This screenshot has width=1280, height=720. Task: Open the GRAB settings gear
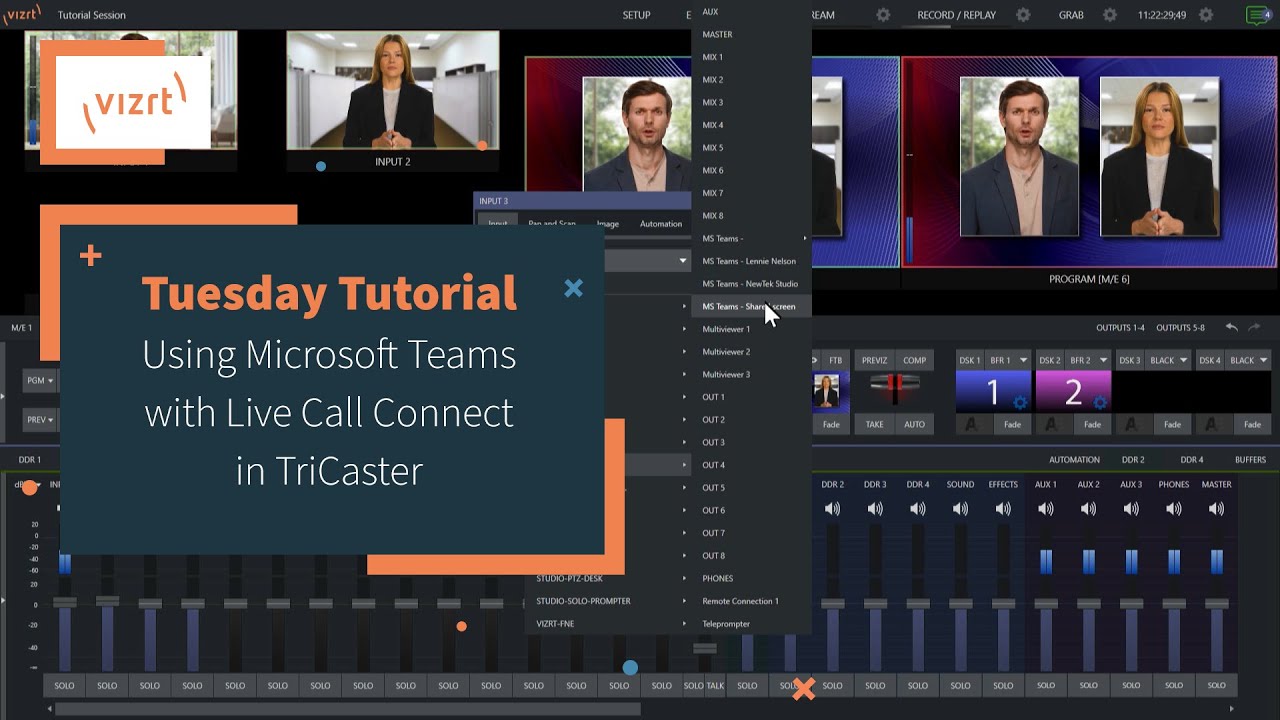pos(1110,15)
